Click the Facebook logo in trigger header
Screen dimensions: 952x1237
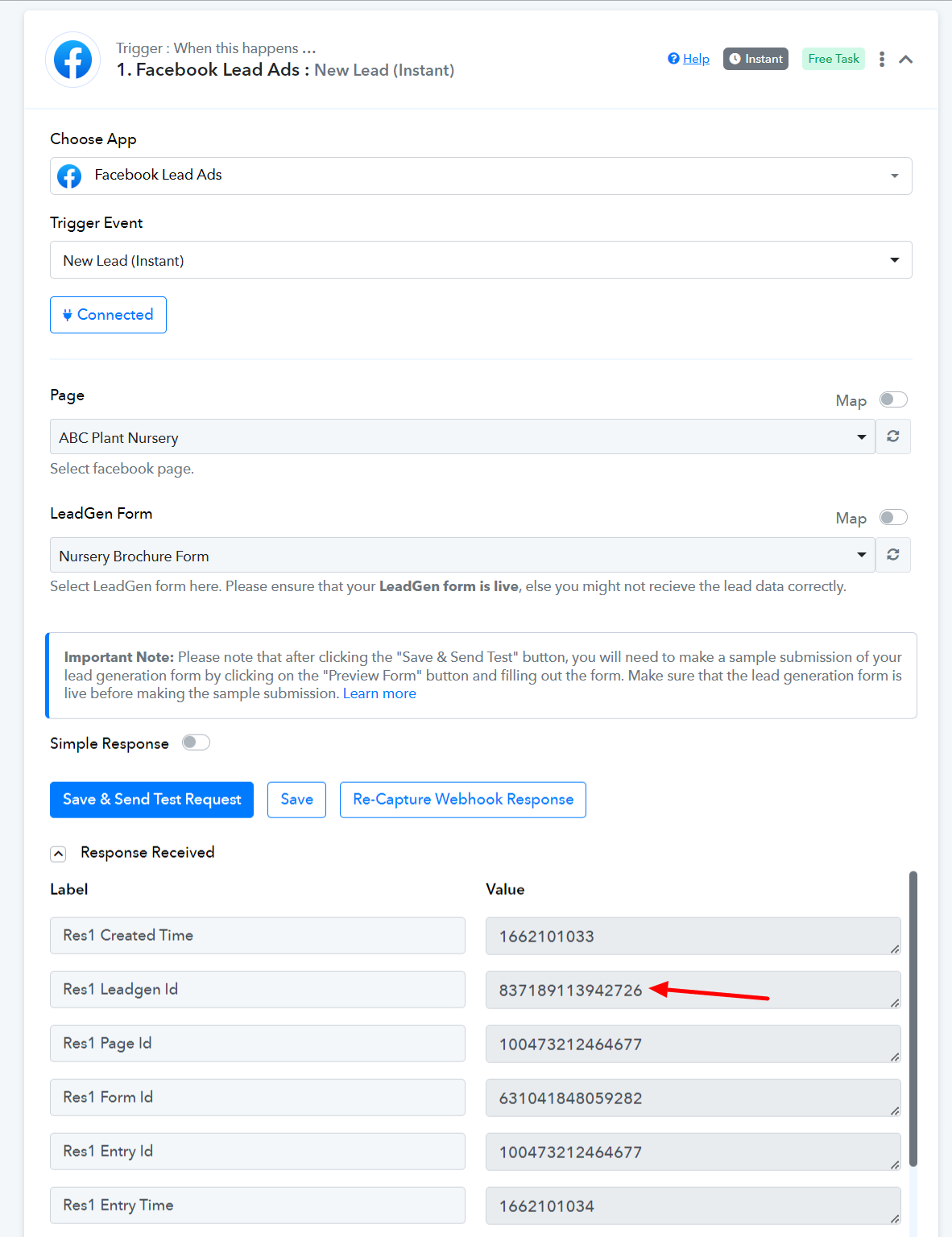[73, 60]
